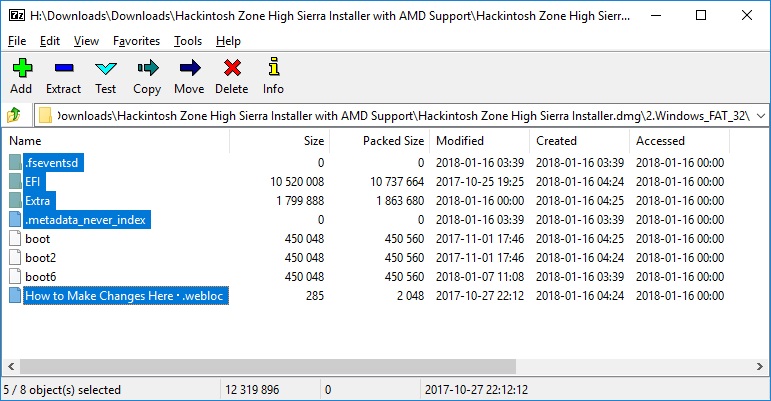Open the Help menu
Viewport: 771px width, 401px height.
point(228,41)
